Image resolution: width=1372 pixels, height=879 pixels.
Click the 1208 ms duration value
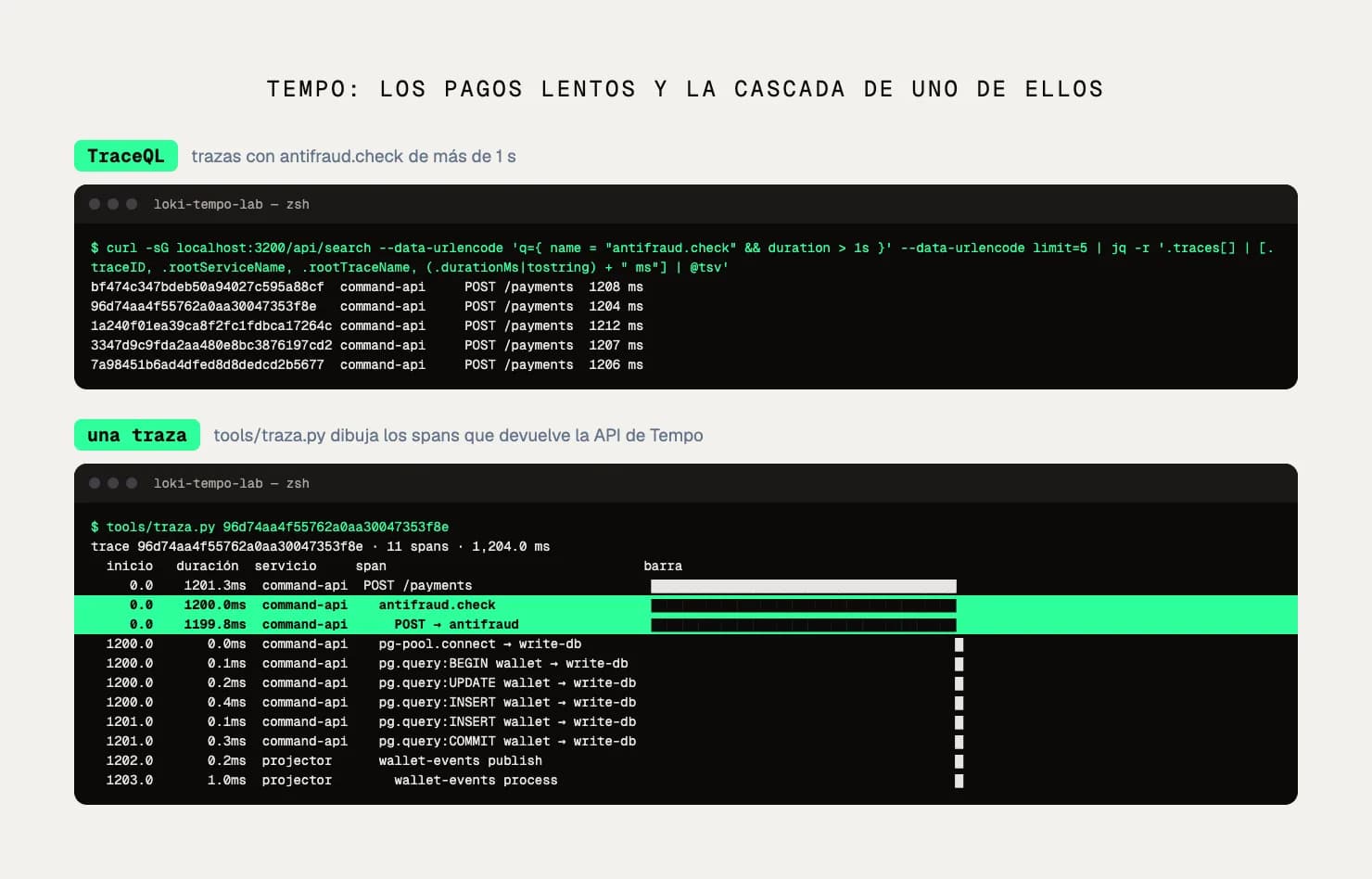point(616,287)
